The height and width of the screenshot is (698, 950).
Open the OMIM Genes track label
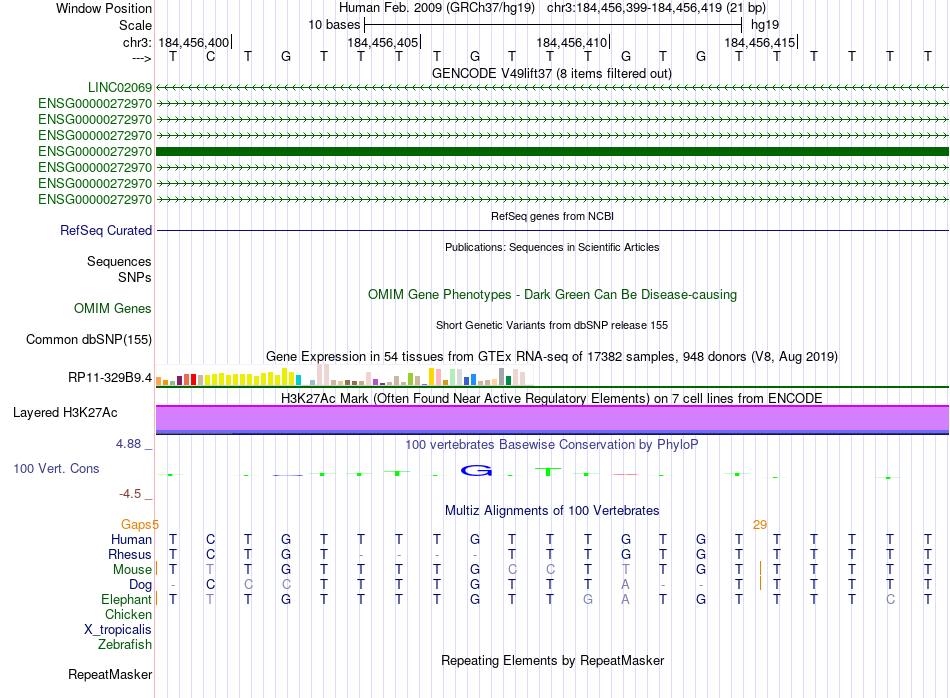coord(113,308)
